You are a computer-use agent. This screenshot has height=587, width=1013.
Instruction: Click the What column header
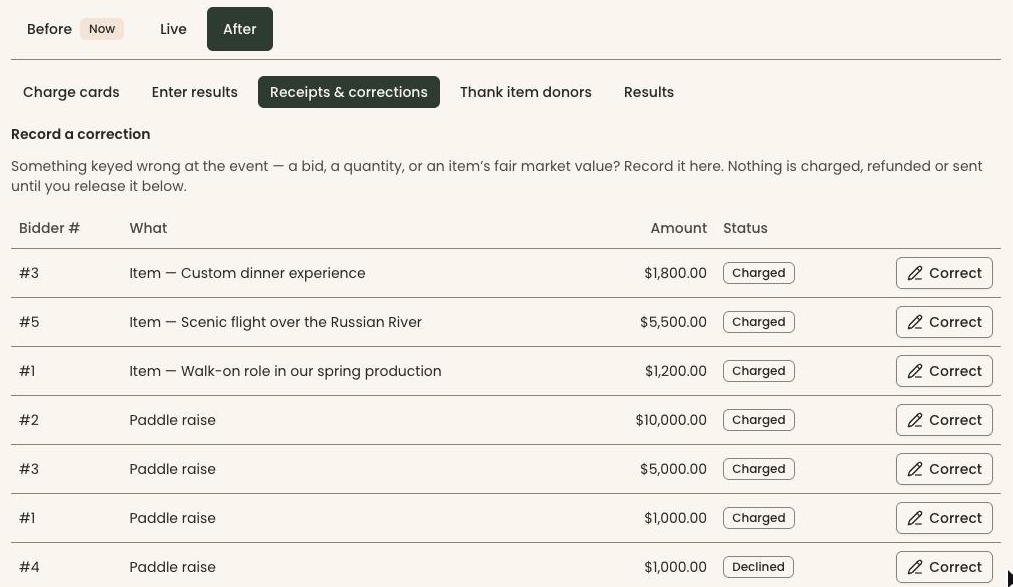148,228
